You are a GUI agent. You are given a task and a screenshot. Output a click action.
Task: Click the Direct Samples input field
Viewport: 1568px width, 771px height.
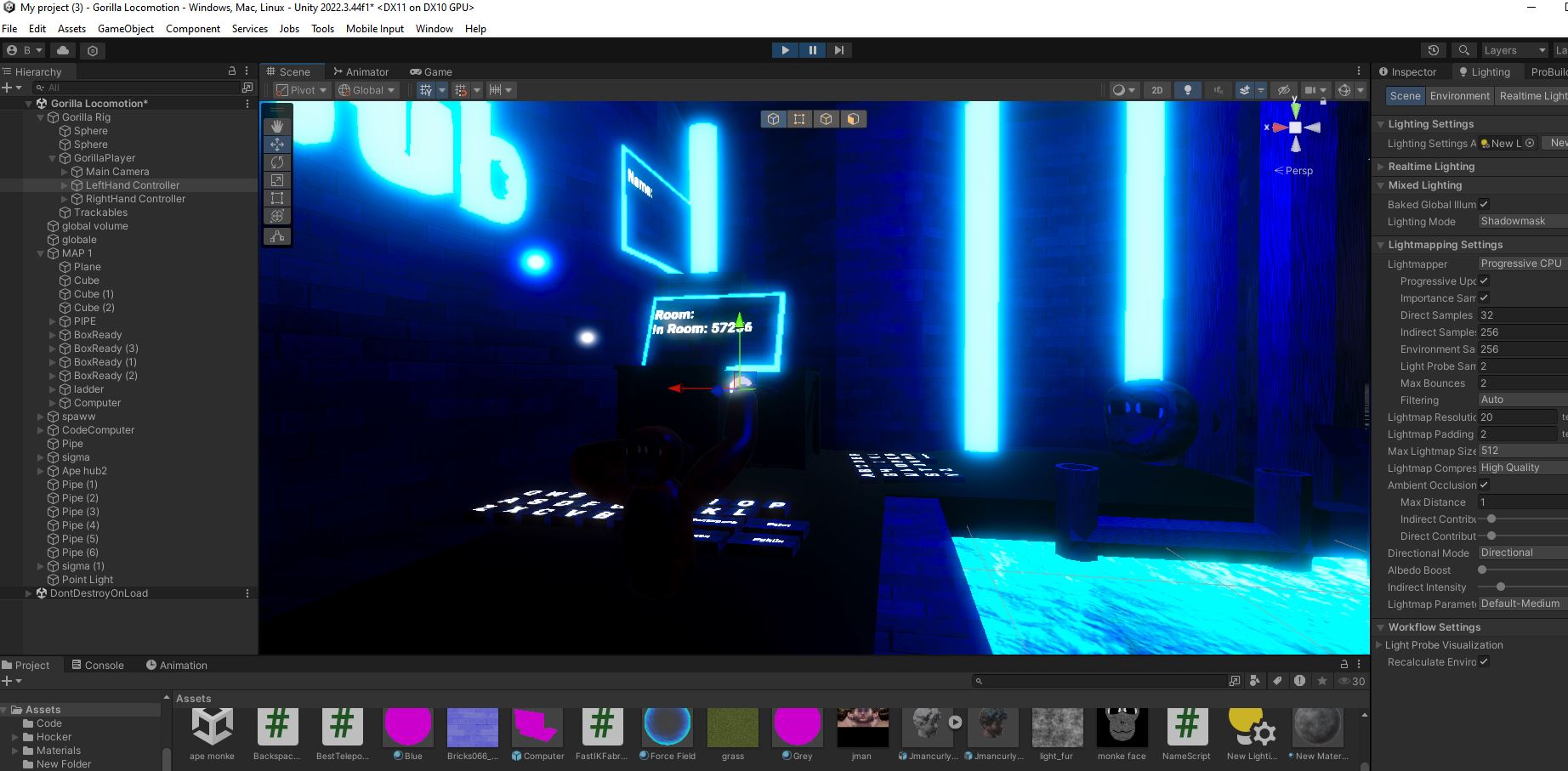click(x=1522, y=315)
